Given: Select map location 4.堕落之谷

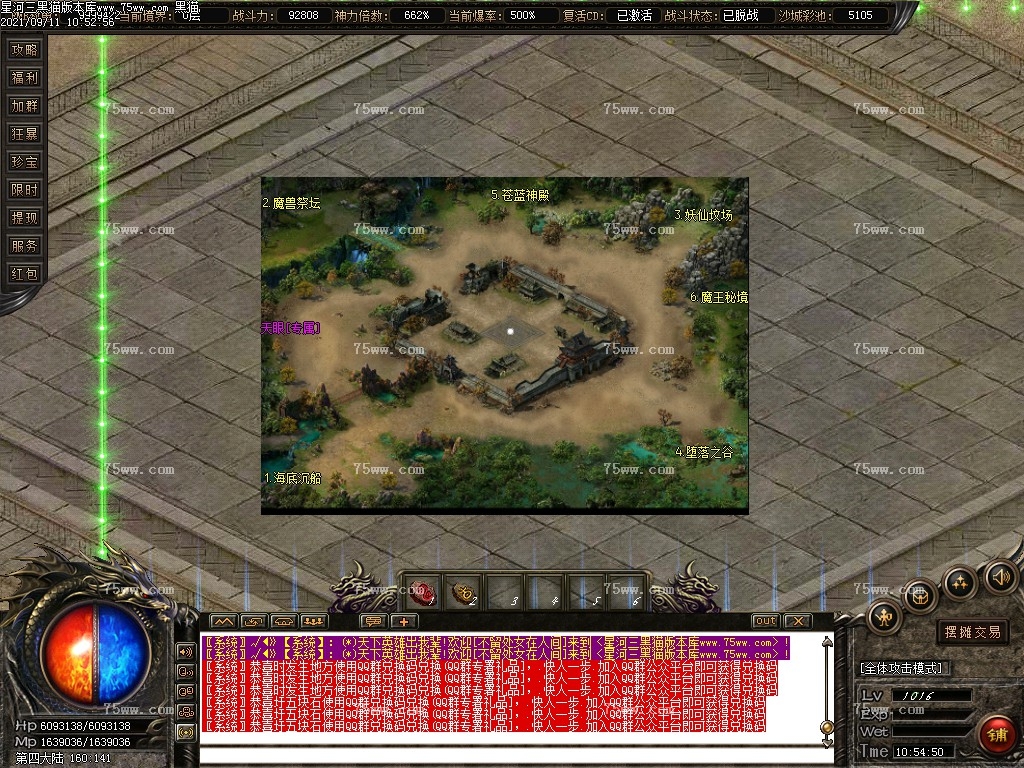Looking at the screenshot, I should click(x=704, y=452).
